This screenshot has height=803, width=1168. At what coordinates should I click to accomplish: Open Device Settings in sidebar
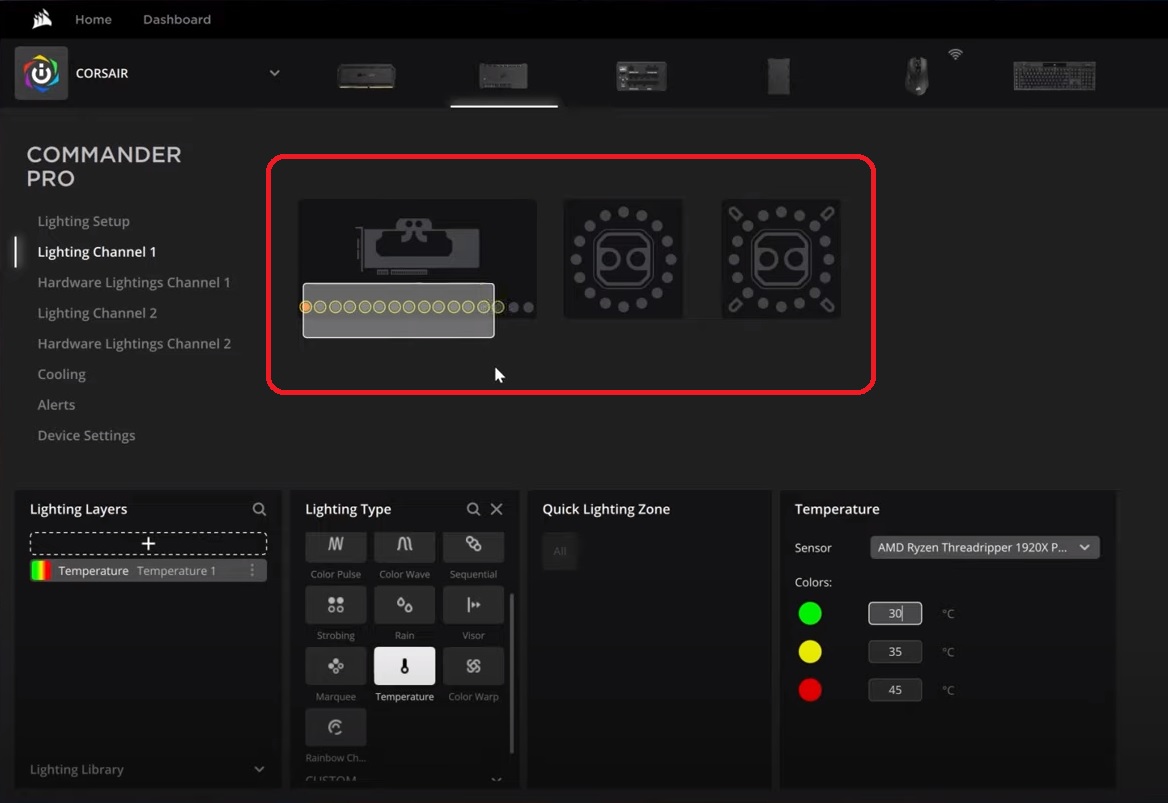[x=86, y=435]
